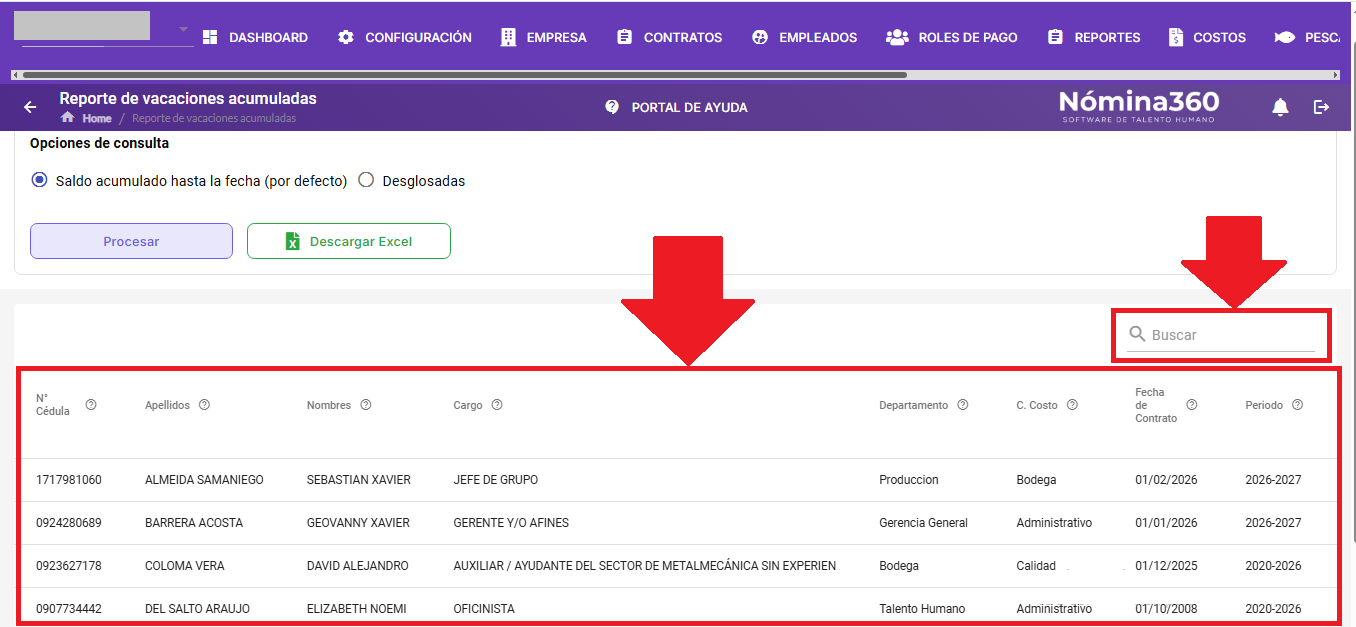Click help icon next to Nombres

(366, 405)
